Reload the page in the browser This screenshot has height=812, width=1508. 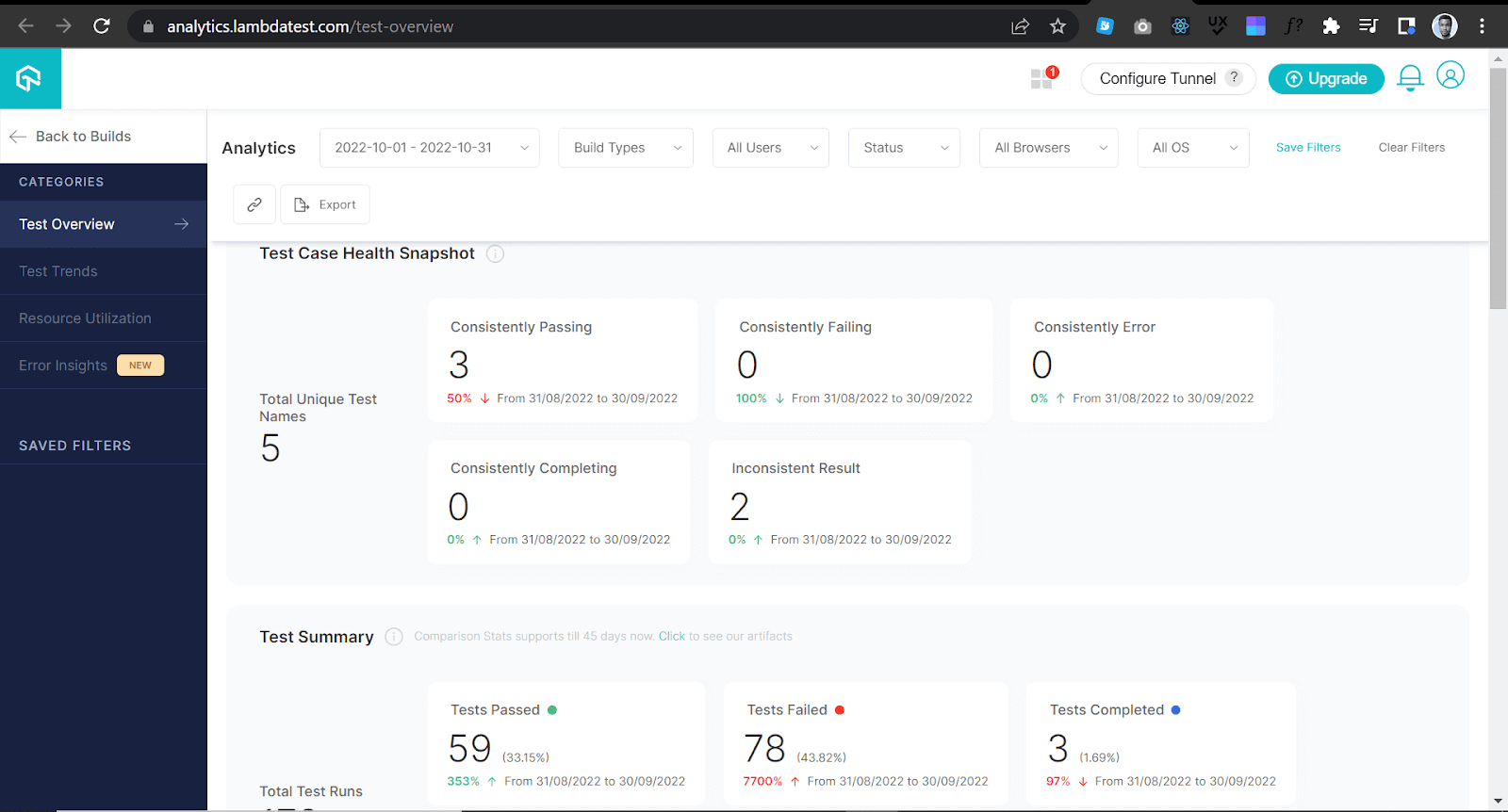(x=102, y=26)
